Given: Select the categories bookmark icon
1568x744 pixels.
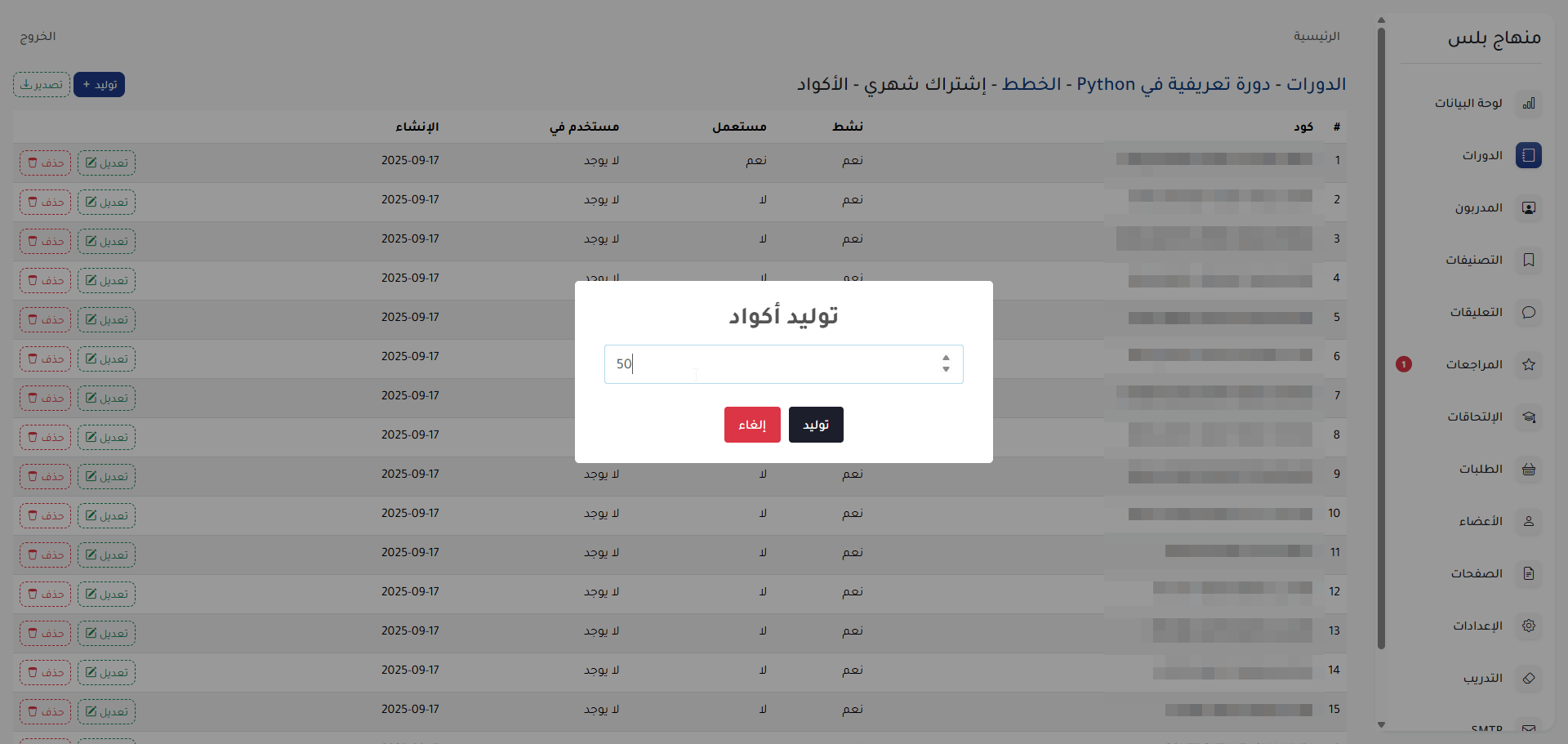Looking at the screenshot, I should pos(1528,260).
